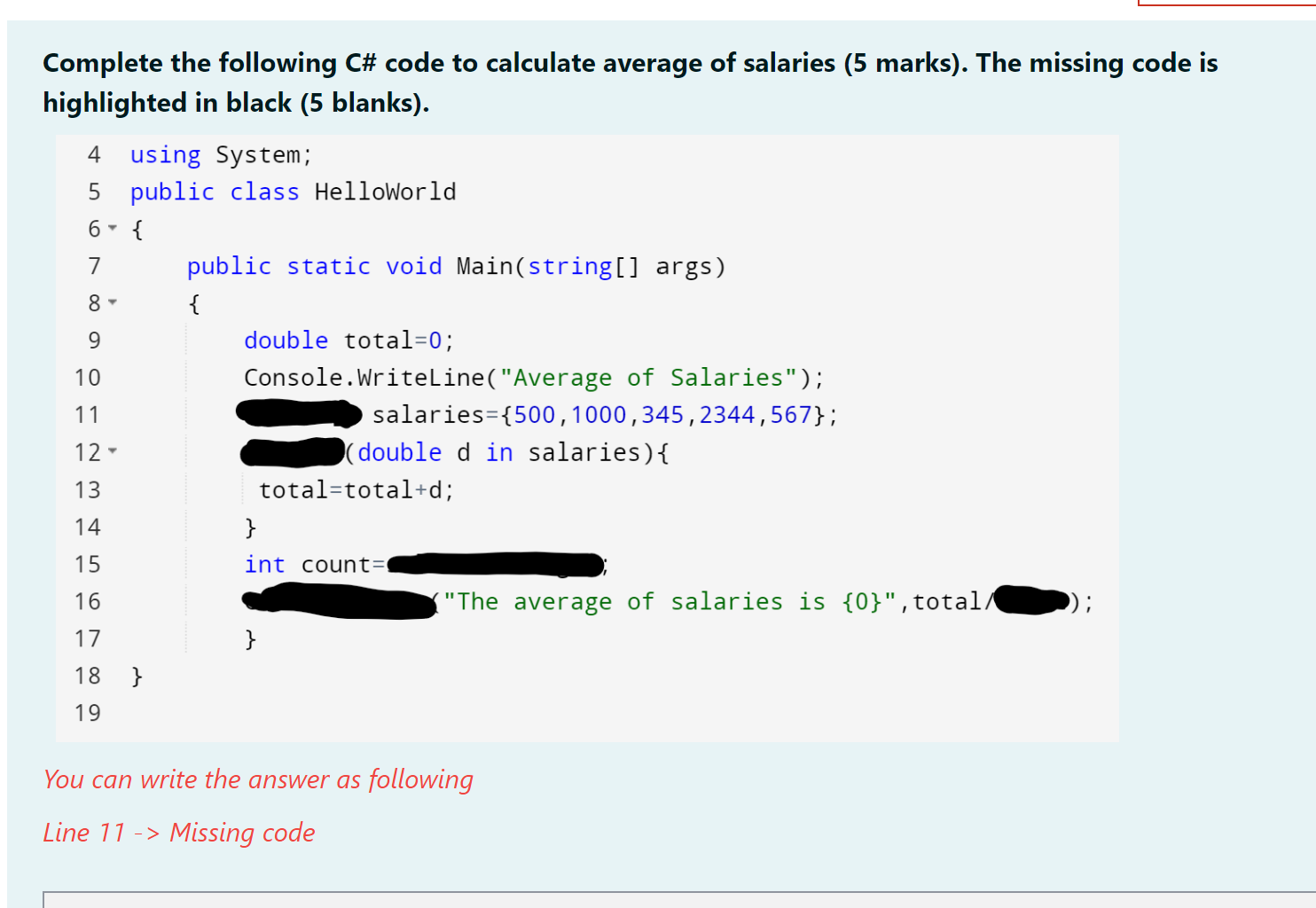
Task: Collapse the class body using line 6 fold arrow
Action: [112, 229]
